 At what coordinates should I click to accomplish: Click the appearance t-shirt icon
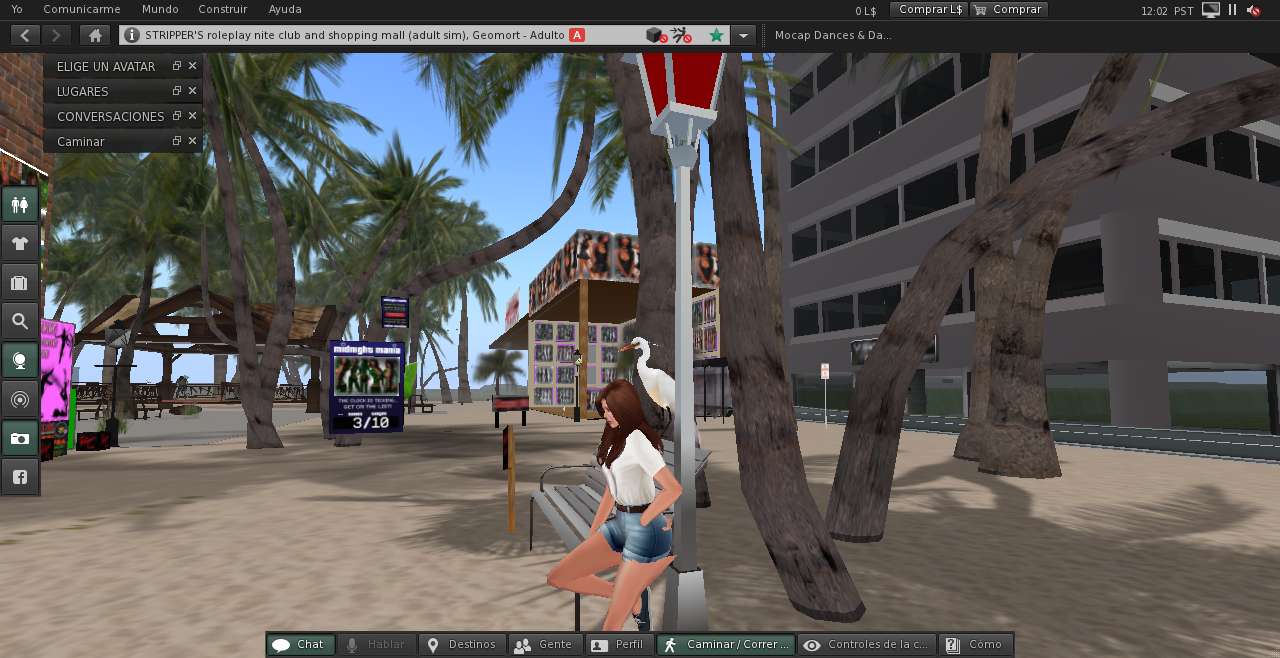coord(19,243)
